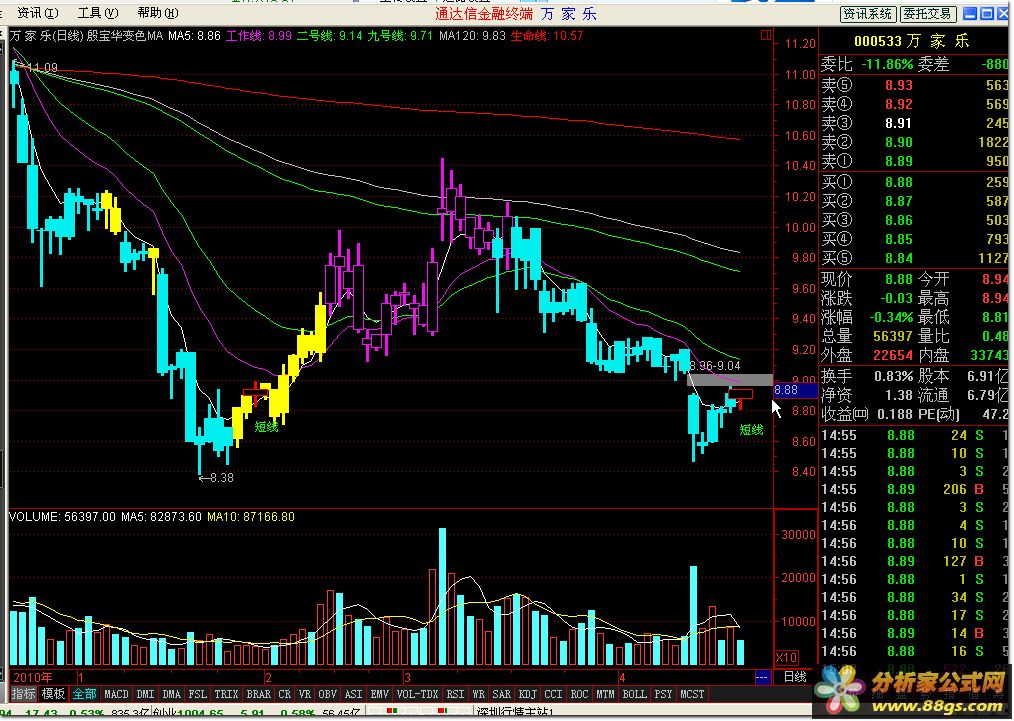Image resolution: width=1014 pixels, height=721 pixels.
Task: Click the 14:56 trade row with volume 127
Action: coord(915,561)
